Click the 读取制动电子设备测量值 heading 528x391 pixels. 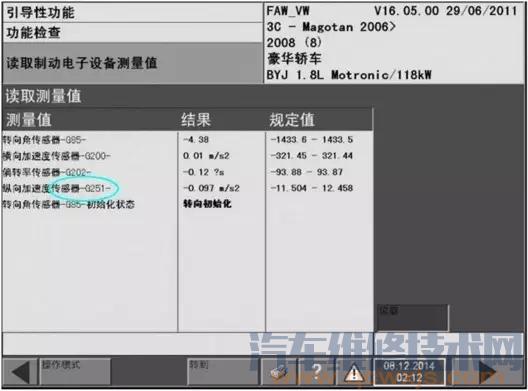pyautogui.click(x=82, y=63)
